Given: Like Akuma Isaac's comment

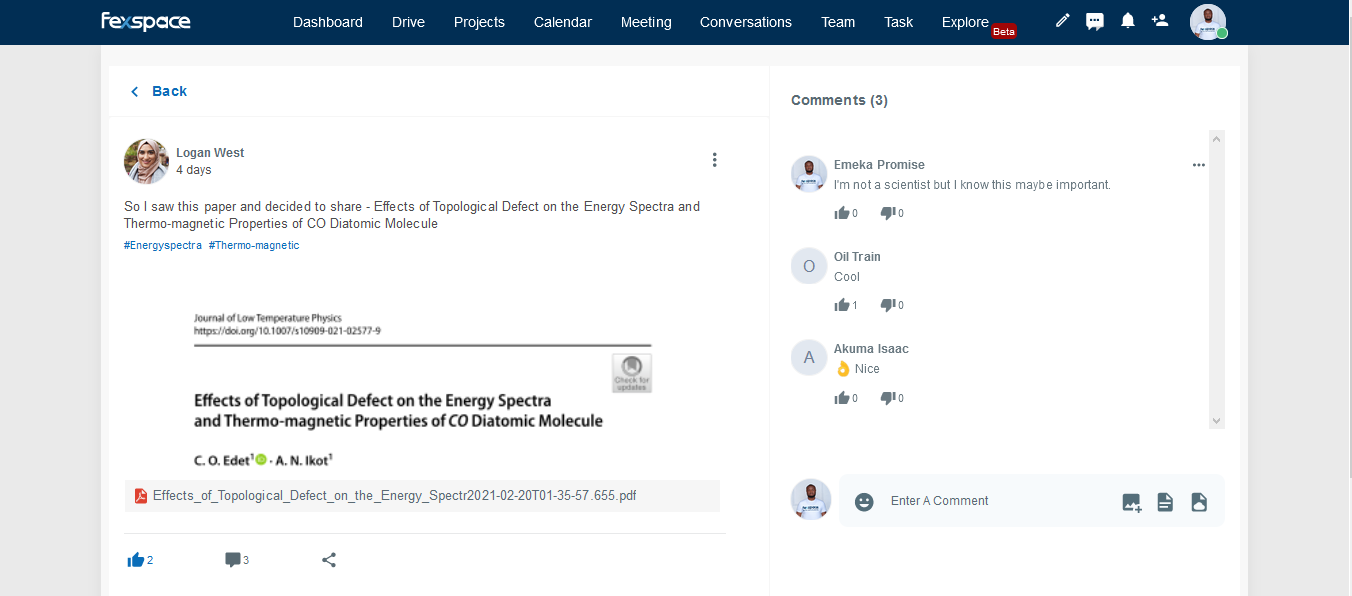Looking at the screenshot, I should pos(842,398).
